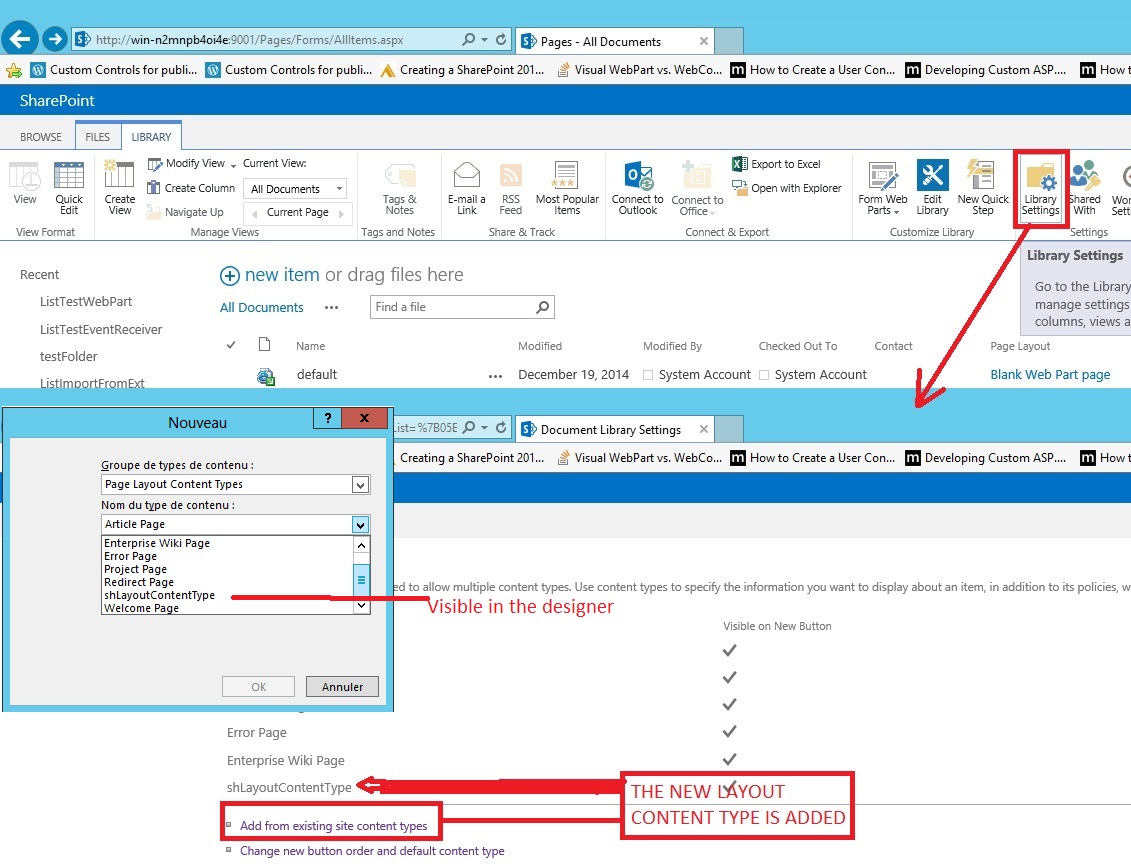Click the browser back arrow button

[20, 38]
